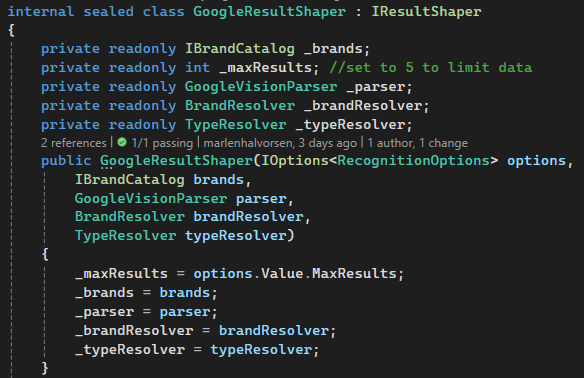Click RecognitionOptions generic type argument
This screenshot has height=378, width=584.
click(x=413, y=161)
